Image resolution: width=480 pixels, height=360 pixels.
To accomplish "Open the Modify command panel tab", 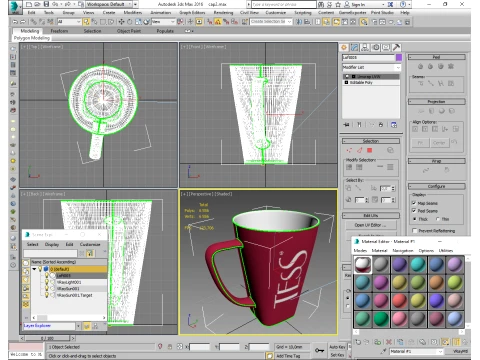I will pyautogui.click(x=354, y=47).
